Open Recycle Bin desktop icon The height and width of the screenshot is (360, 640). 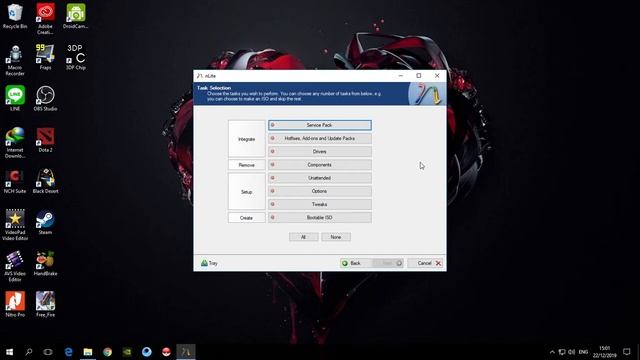click(15, 16)
